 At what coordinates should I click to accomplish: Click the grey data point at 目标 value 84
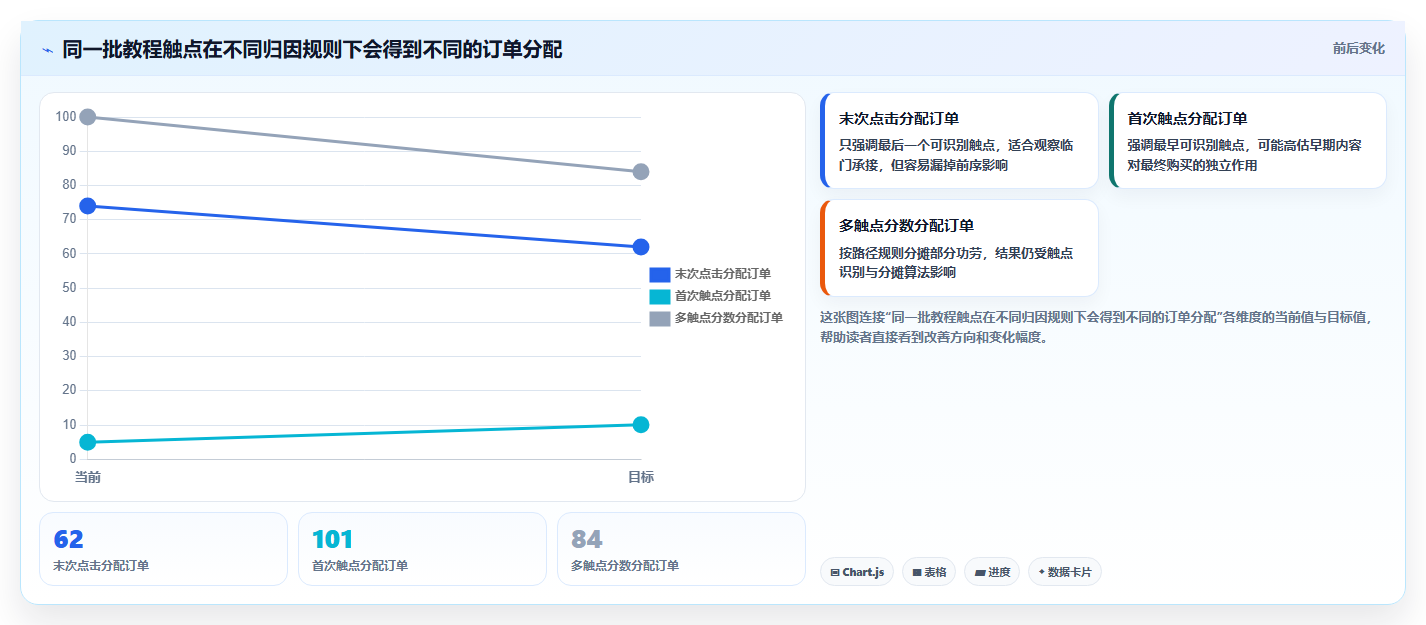coord(641,172)
